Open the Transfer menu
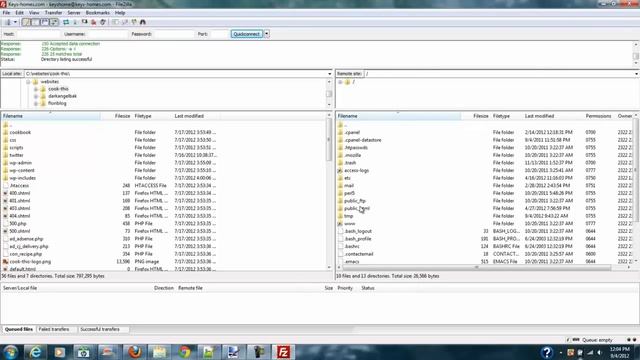 pyautogui.click(x=53, y=13)
